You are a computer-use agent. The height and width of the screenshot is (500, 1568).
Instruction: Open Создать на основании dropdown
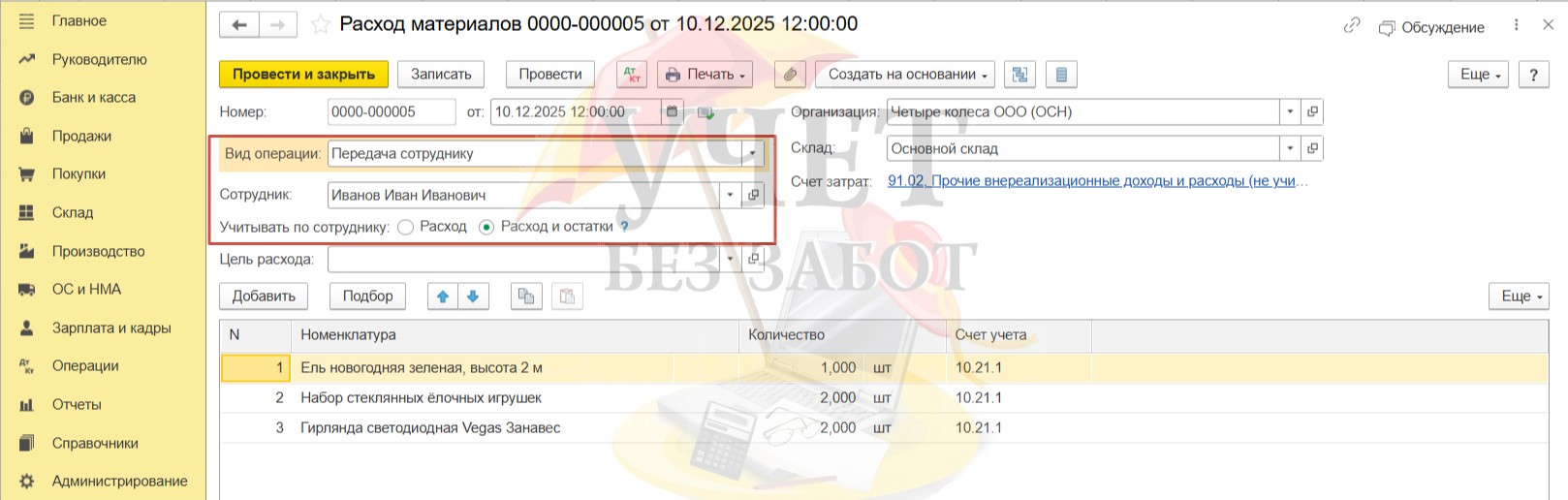pyautogui.click(x=906, y=75)
